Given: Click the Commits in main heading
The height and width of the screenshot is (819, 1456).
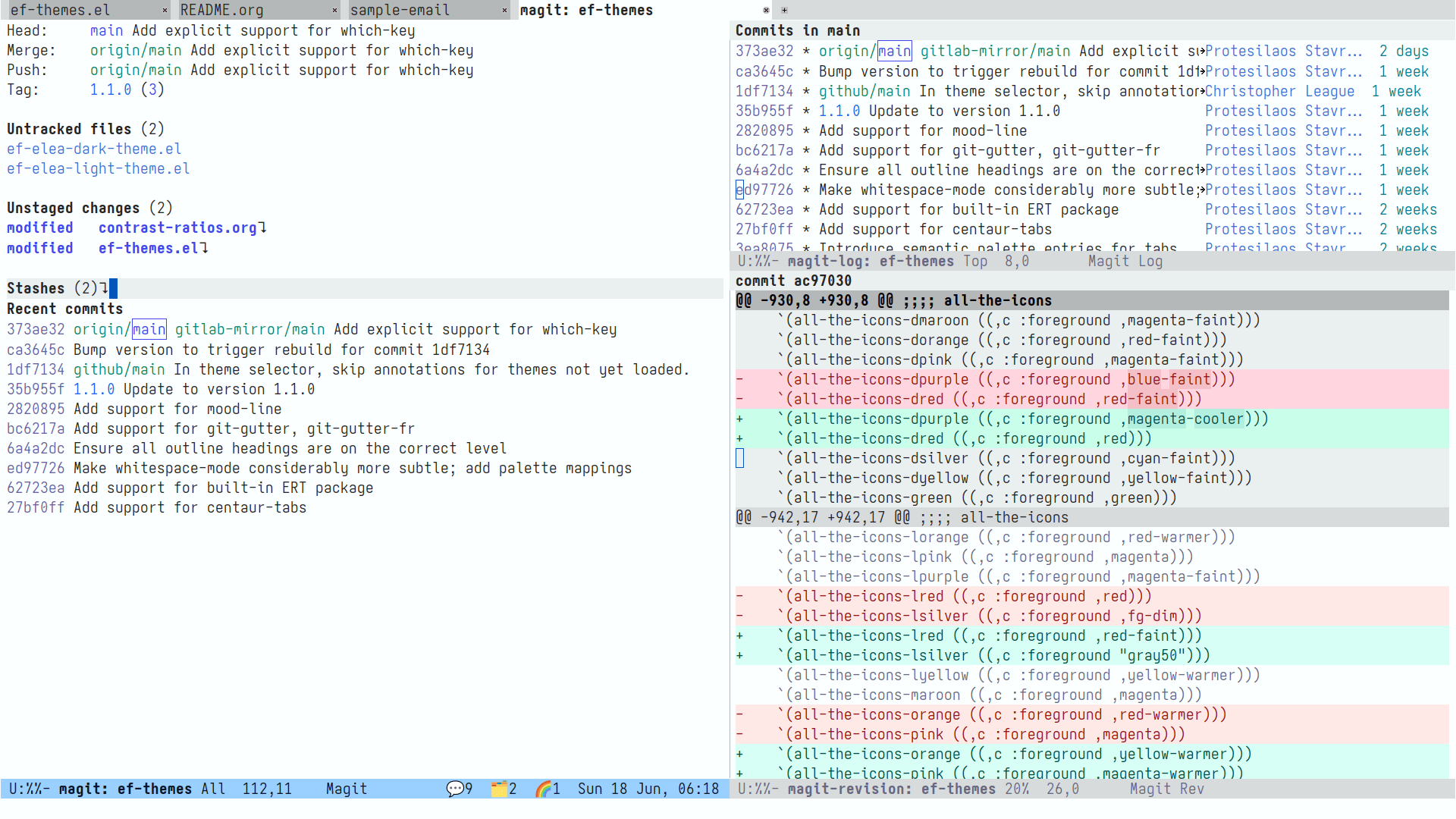Looking at the screenshot, I should pos(798,30).
